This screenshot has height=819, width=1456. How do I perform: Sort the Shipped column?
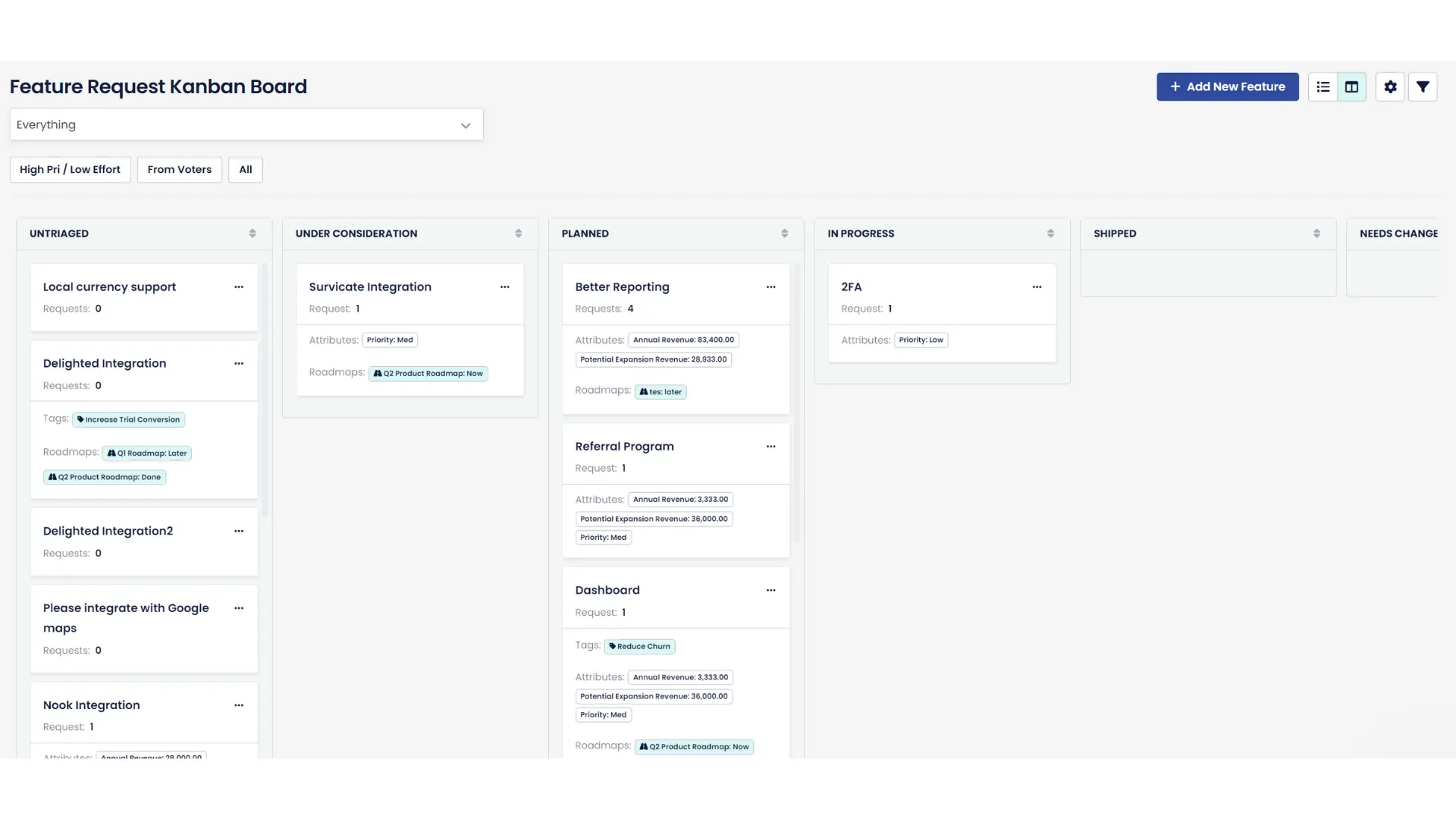[x=1317, y=234]
